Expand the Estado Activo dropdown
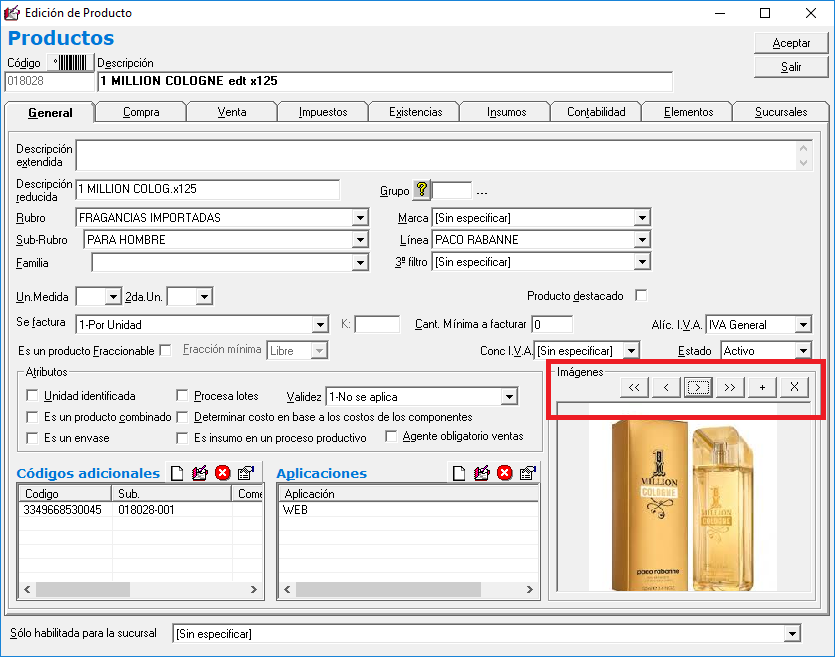Viewport: 835px width, 657px height. point(802,351)
